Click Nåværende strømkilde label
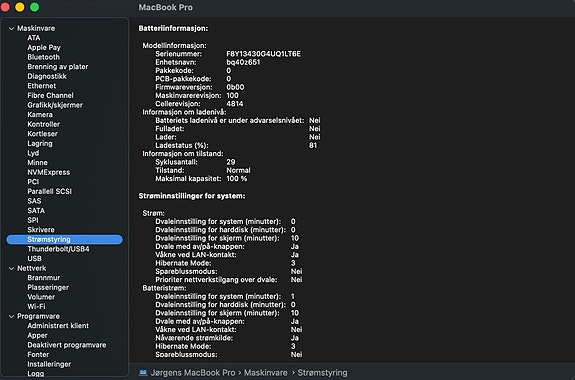The image size is (575, 380). (x=194, y=338)
